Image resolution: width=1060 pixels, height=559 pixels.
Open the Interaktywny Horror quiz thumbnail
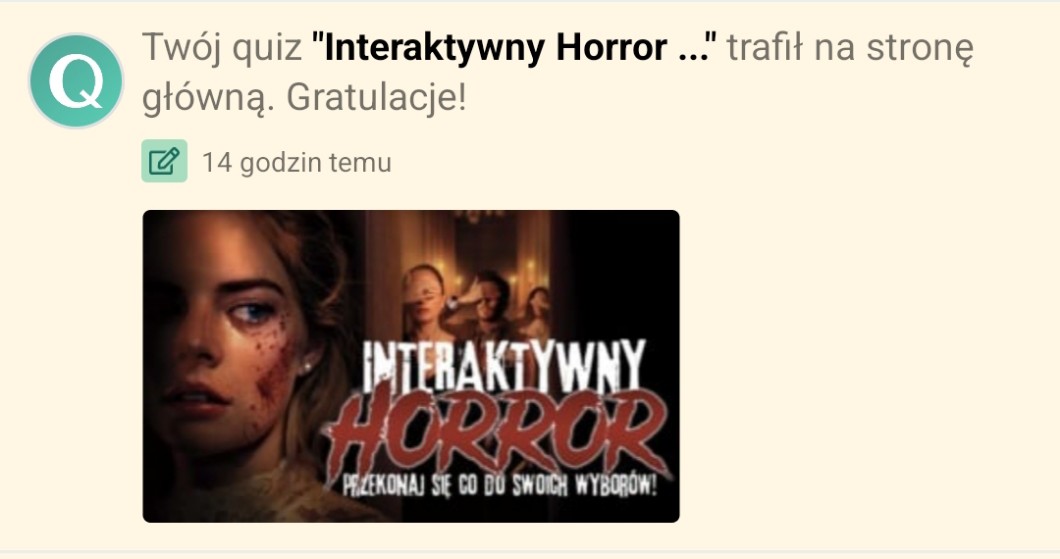tap(411, 366)
